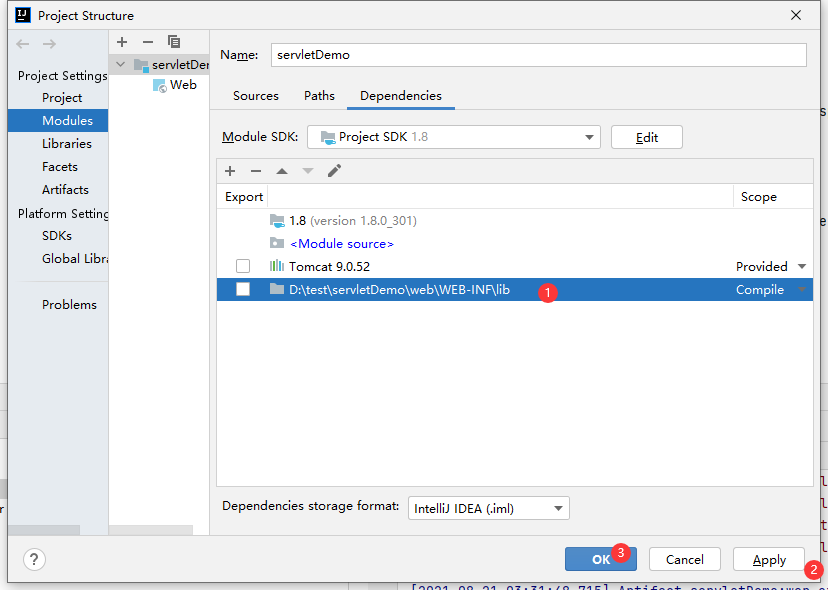Add a dependency with the plus icon
Image resolution: width=828 pixels, height=590 pixels.
click(230, 171)
